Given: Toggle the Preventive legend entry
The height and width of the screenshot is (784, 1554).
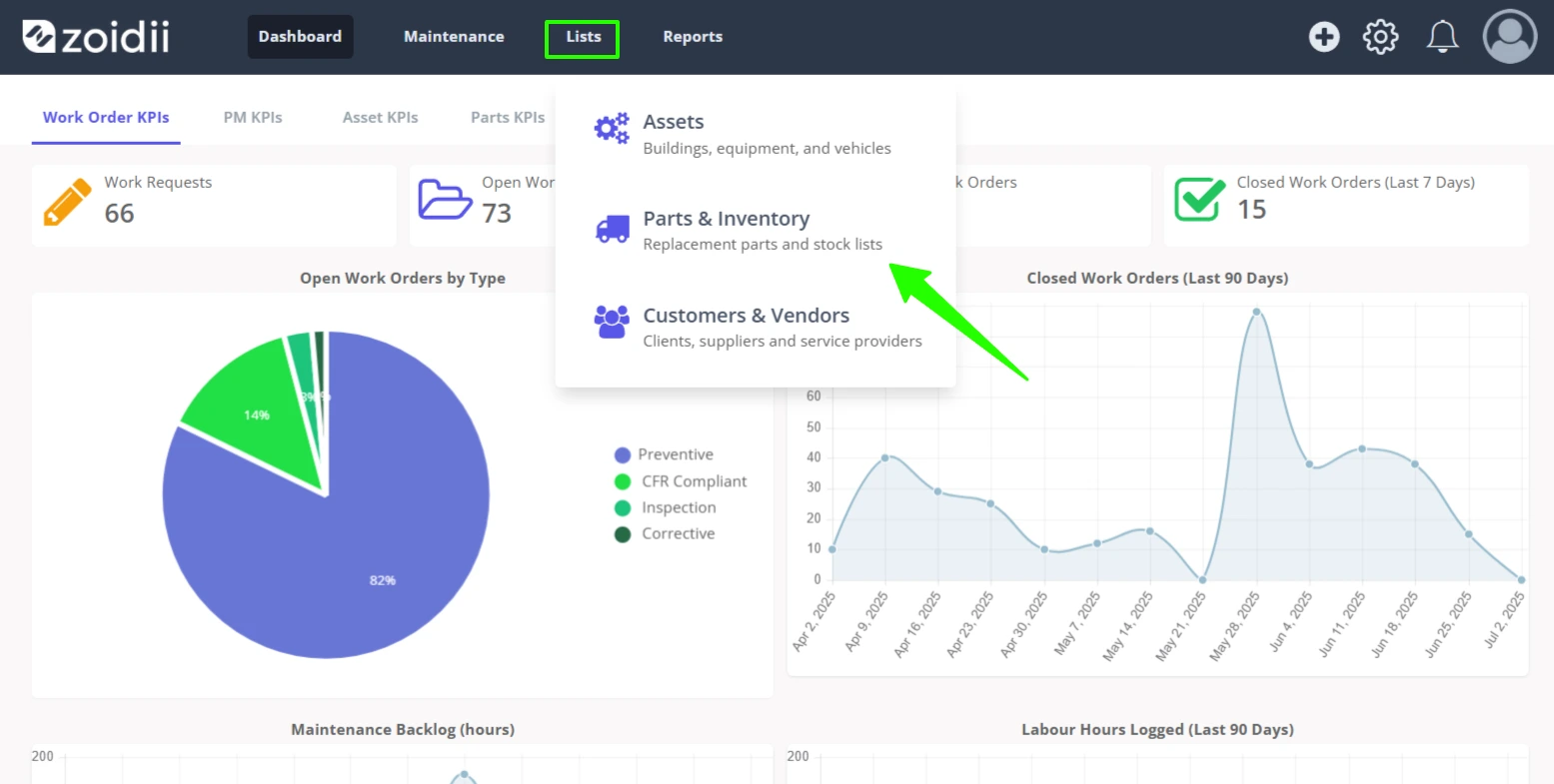Looking at the screenshot, I should click(x=664, y=454).
